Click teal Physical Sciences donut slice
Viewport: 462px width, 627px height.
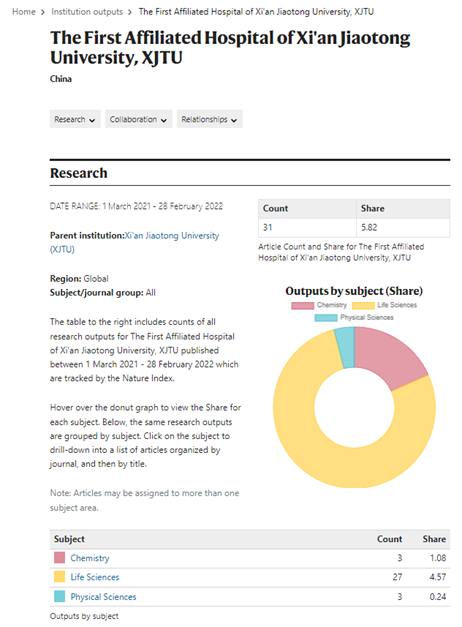click(345, 346)
